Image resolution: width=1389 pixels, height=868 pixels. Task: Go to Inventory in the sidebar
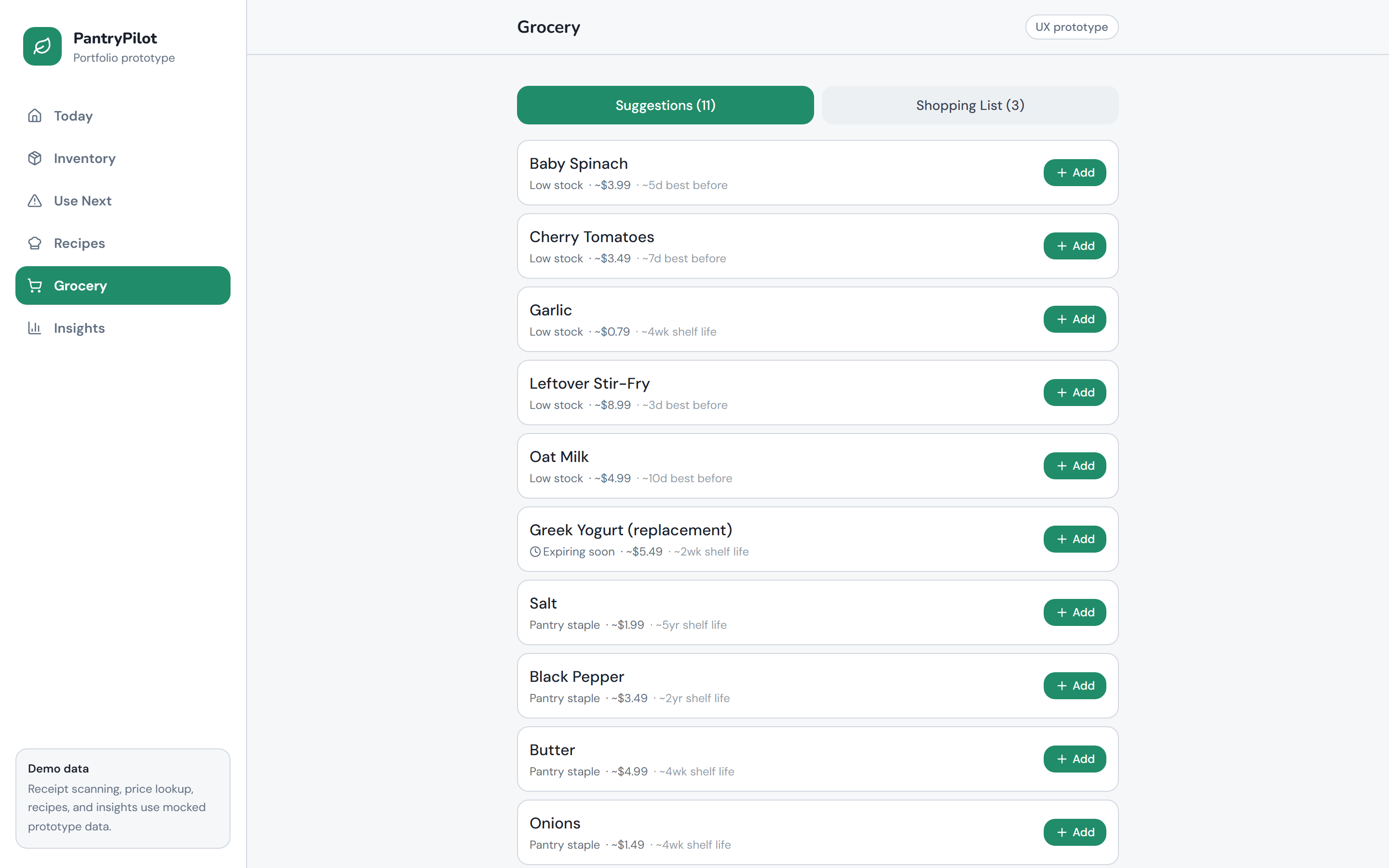coord(123,159)
